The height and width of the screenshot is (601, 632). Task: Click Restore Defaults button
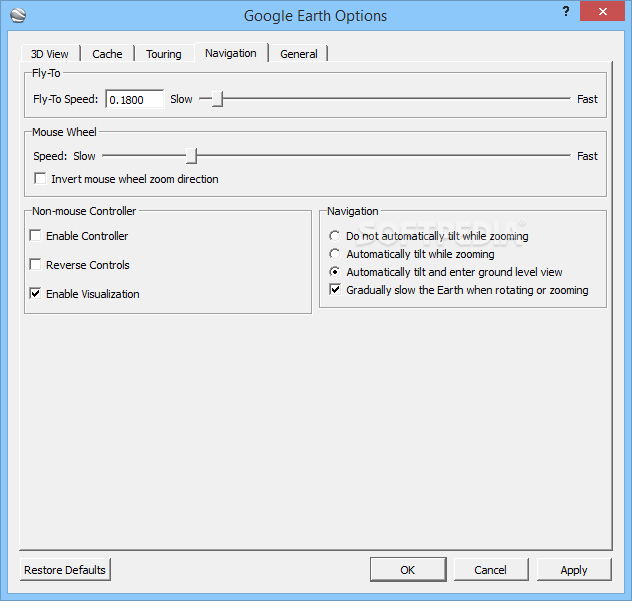65,570
